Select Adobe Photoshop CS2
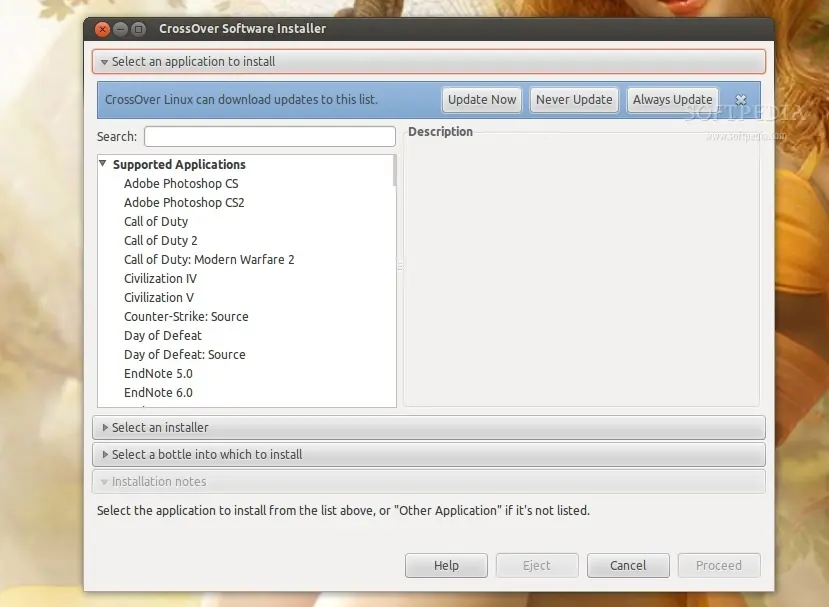Viewport: 829px width, 607px height. 184,203
